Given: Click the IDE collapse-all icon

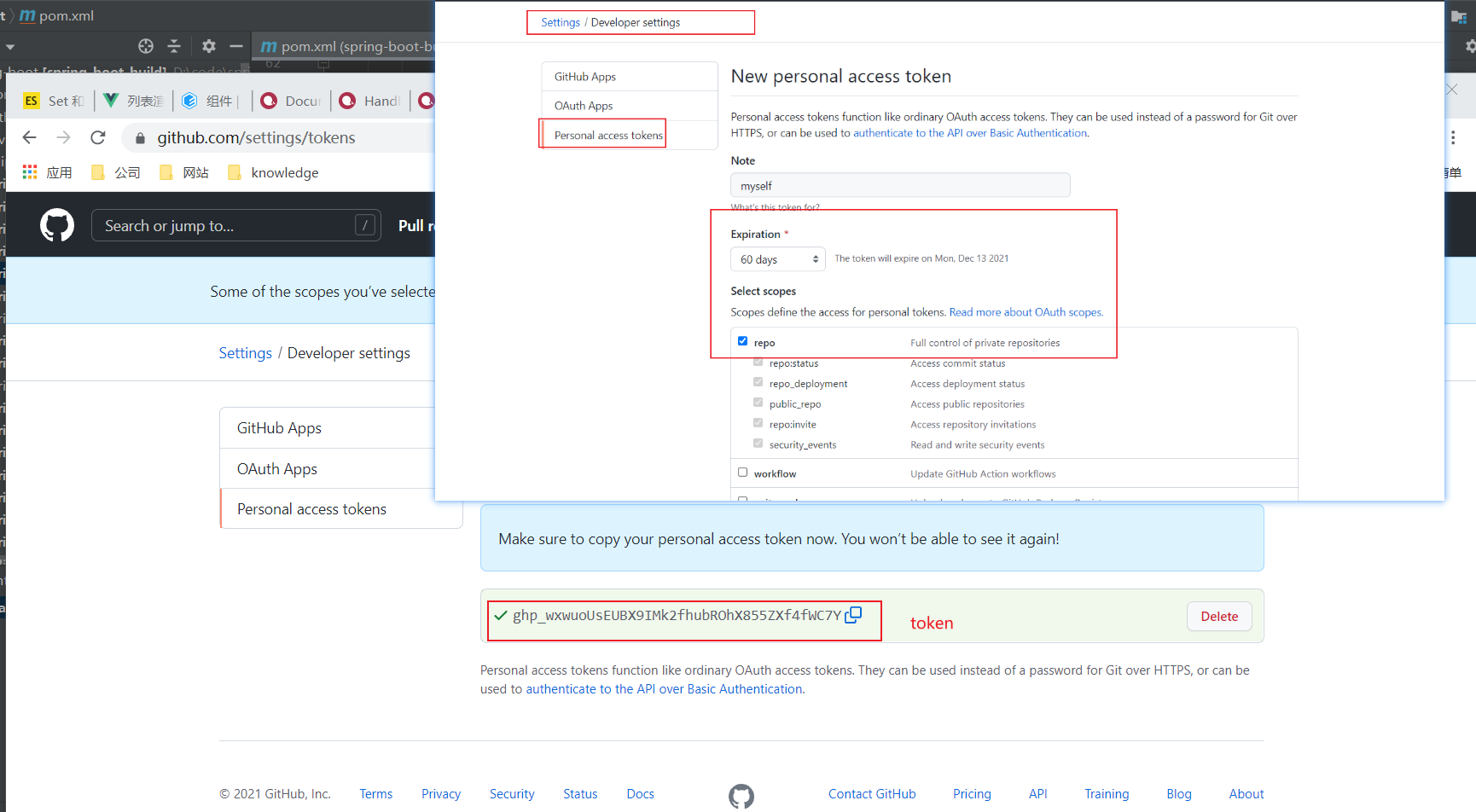Looking at the screenshot, I should point(174,46).
